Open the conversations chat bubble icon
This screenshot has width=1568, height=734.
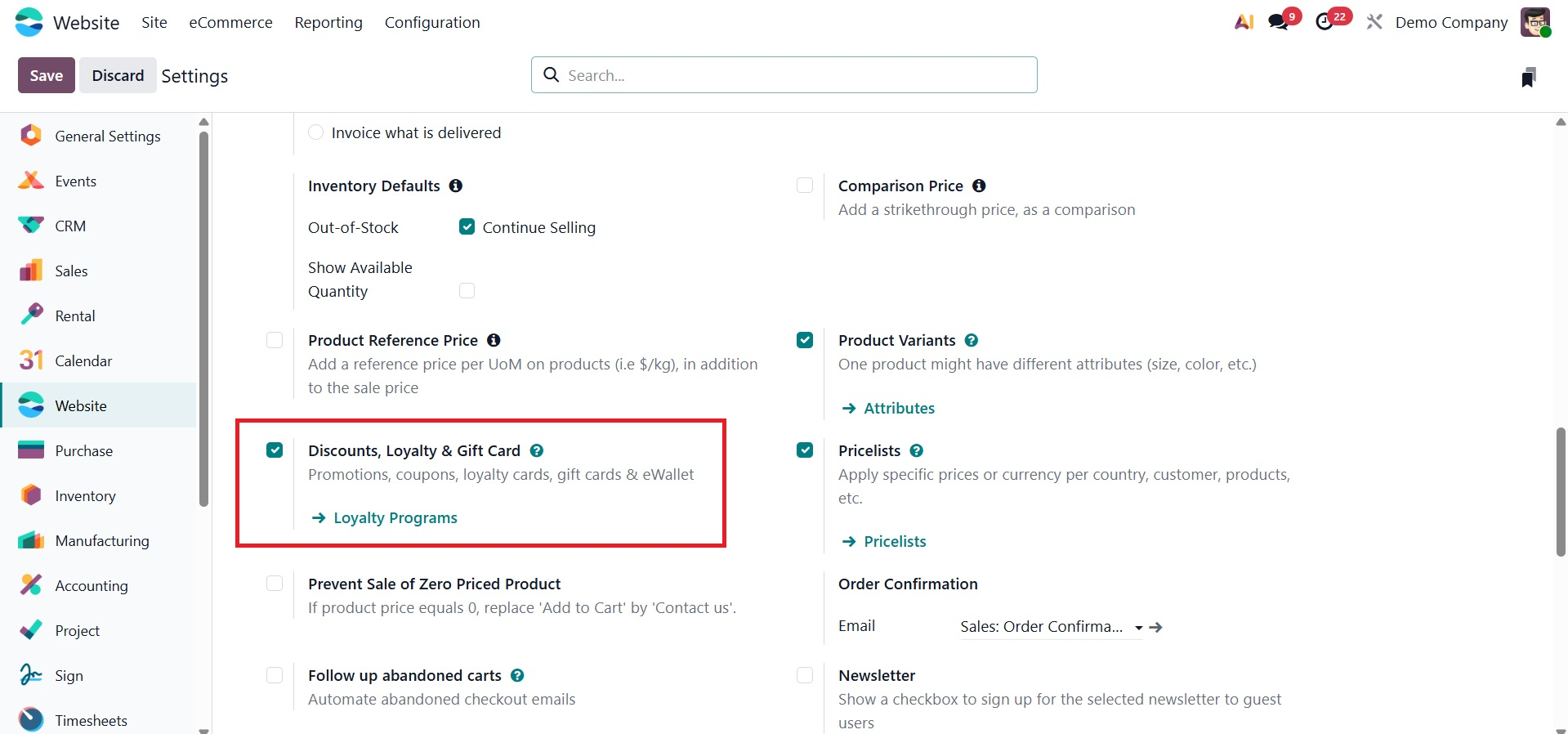click(1279, 22)
